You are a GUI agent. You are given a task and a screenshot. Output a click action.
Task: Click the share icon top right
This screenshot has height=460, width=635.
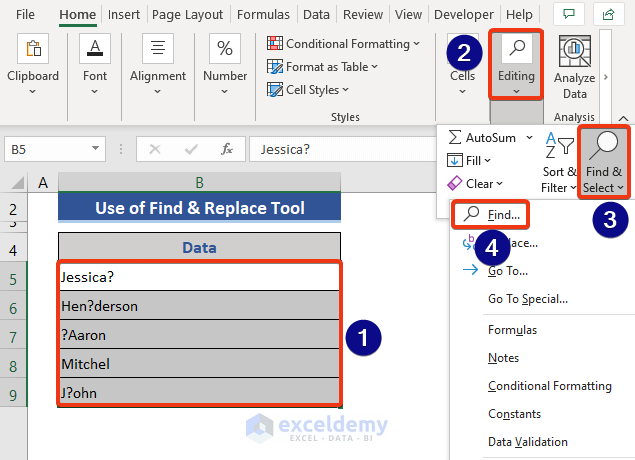608,15
